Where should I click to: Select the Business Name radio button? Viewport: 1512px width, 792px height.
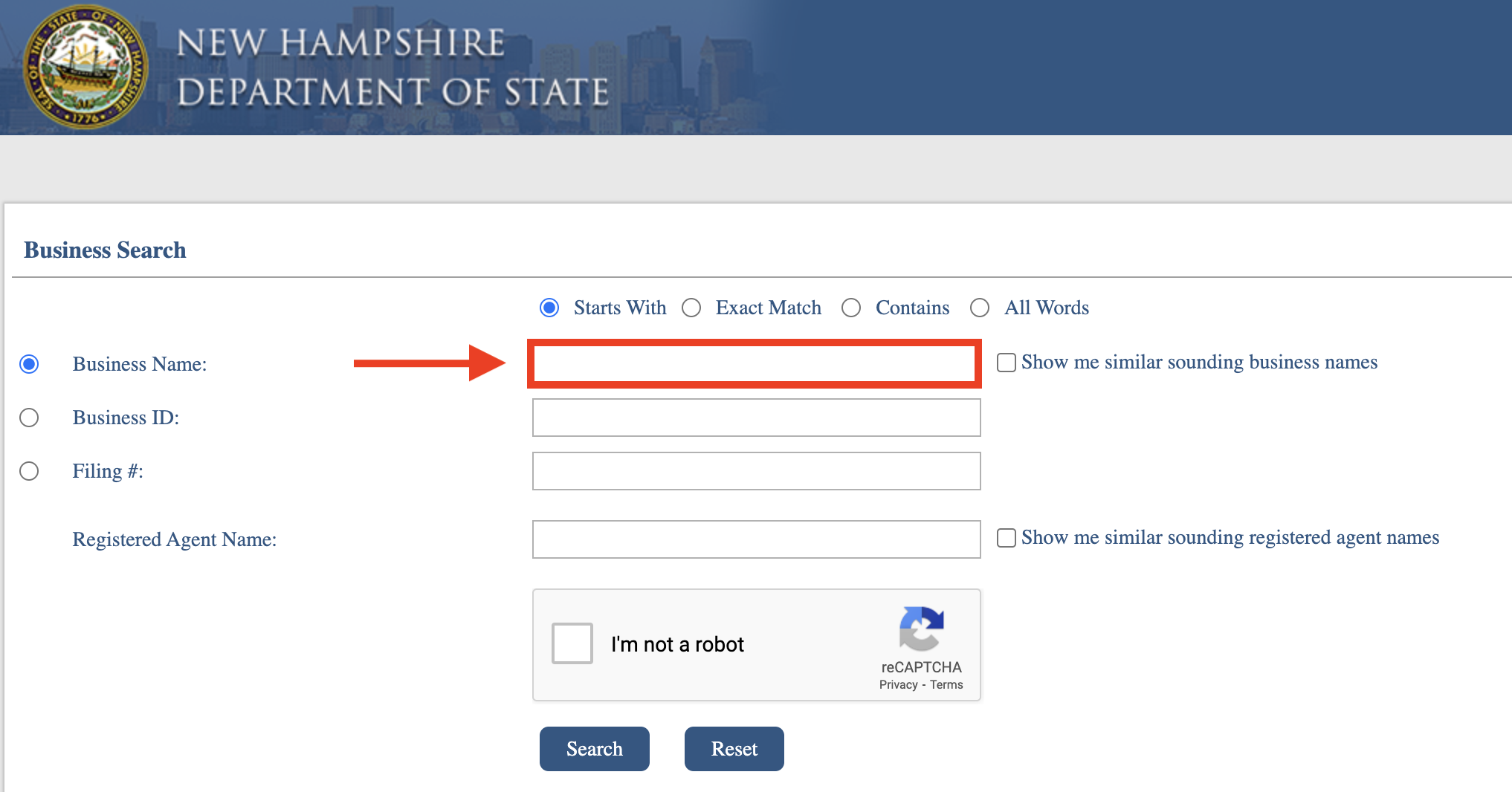(29, 364)
